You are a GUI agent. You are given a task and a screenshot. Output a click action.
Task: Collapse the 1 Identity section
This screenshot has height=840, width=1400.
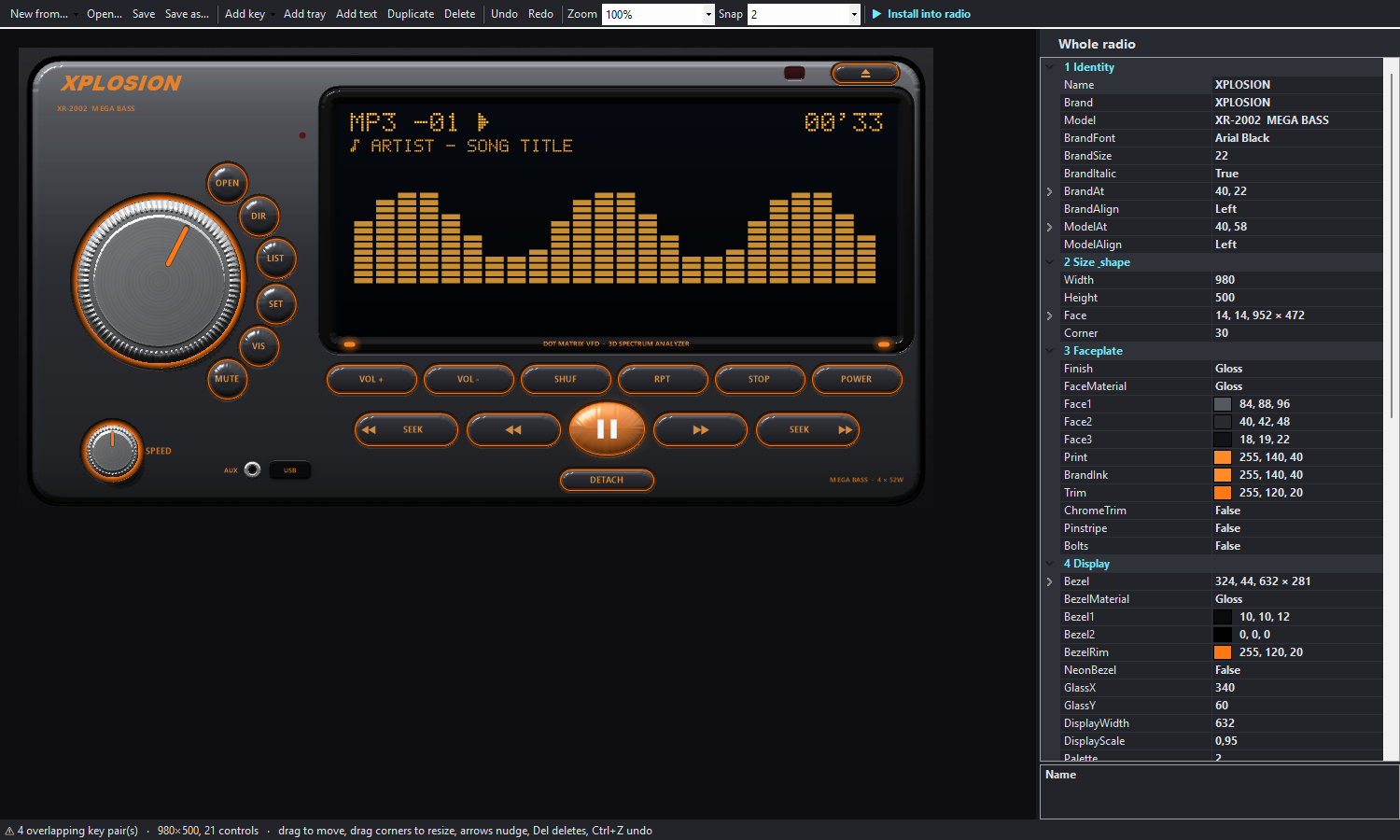tap(1050, 67)
